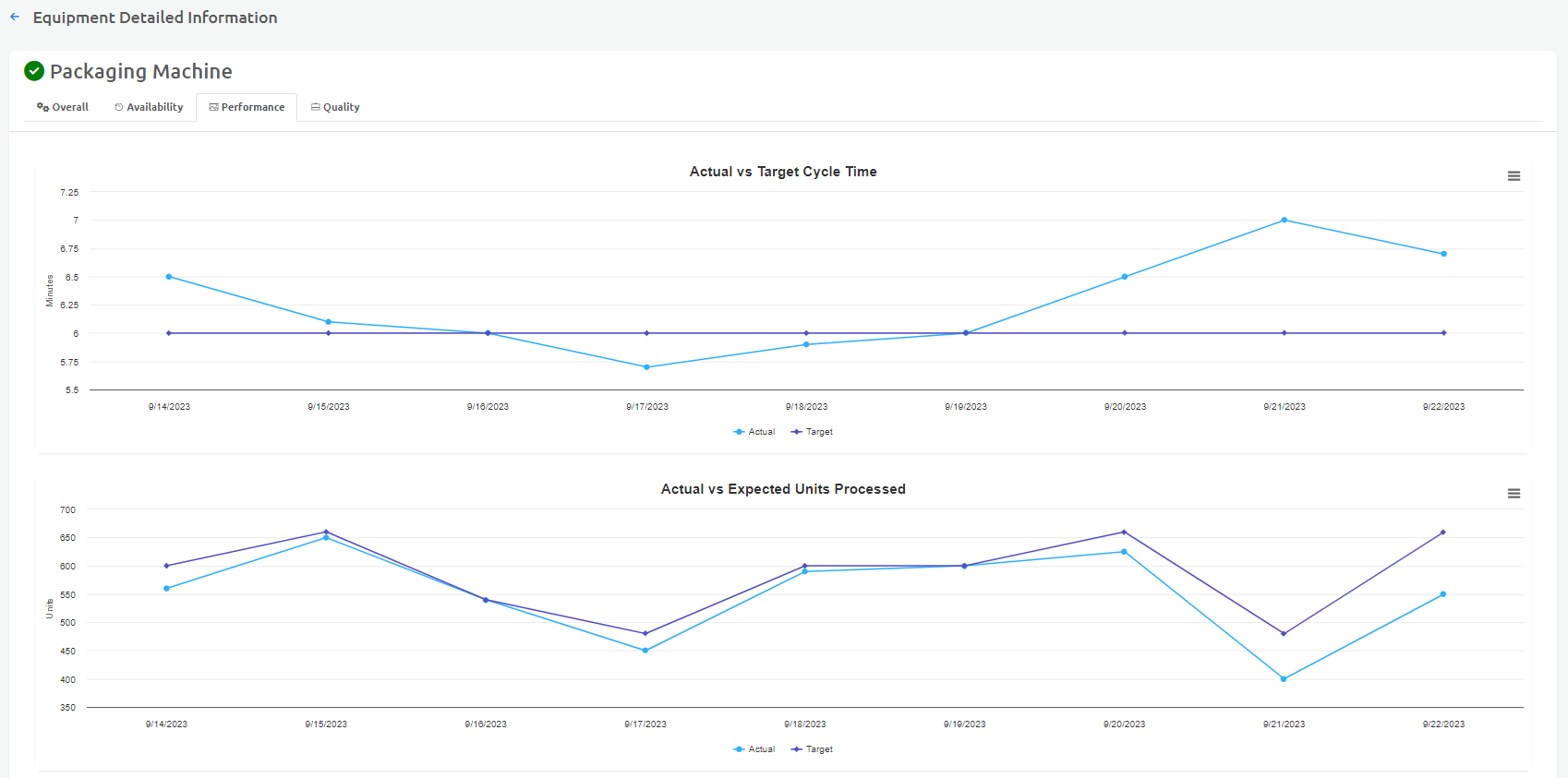Open the Units Processed chart hamburger menu
1568x778 pixels.
coord(1514,494)
